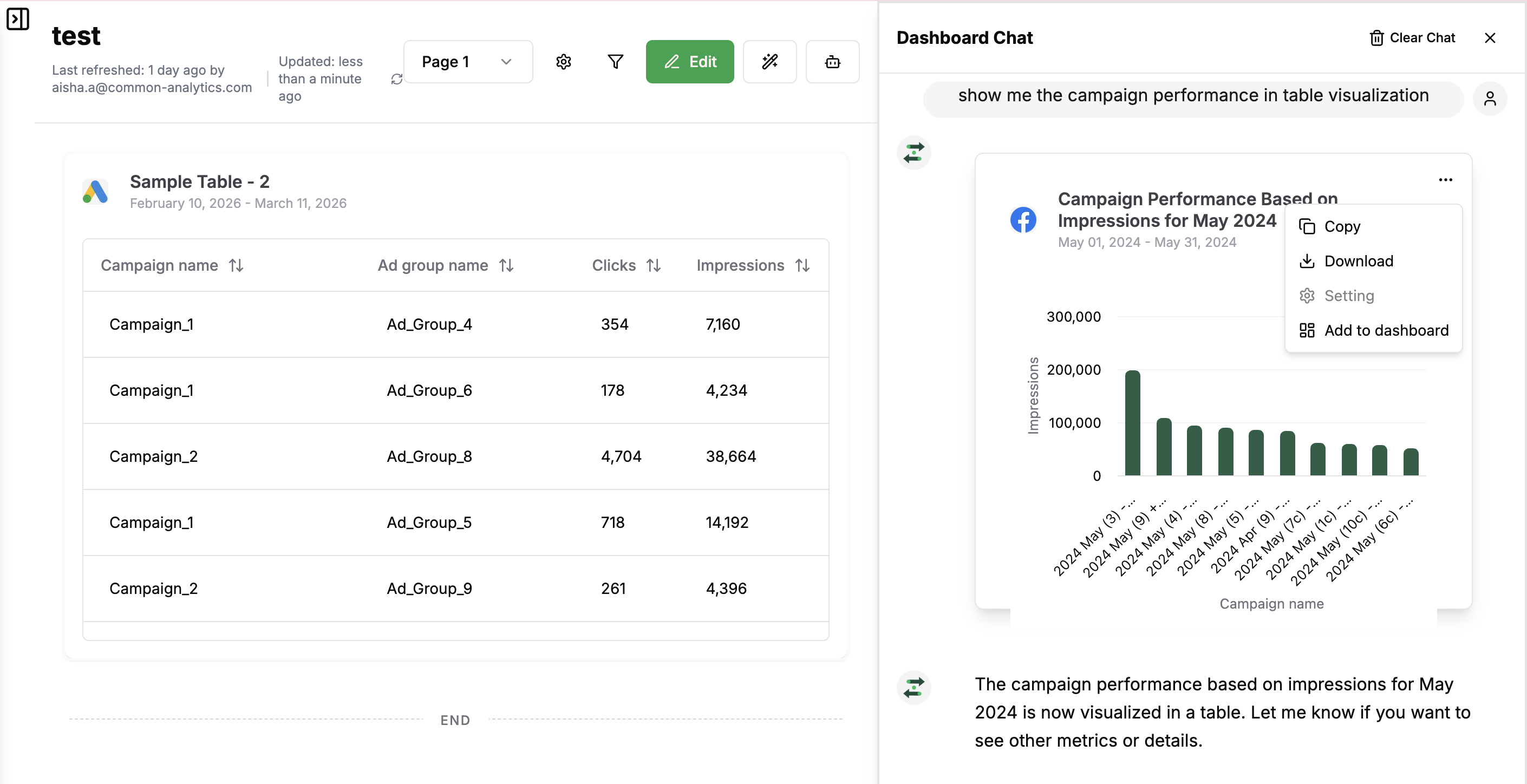Click the tallest bar in the chart
The height and width of the screenshot is (784, 1527).
pos(1132,423)
